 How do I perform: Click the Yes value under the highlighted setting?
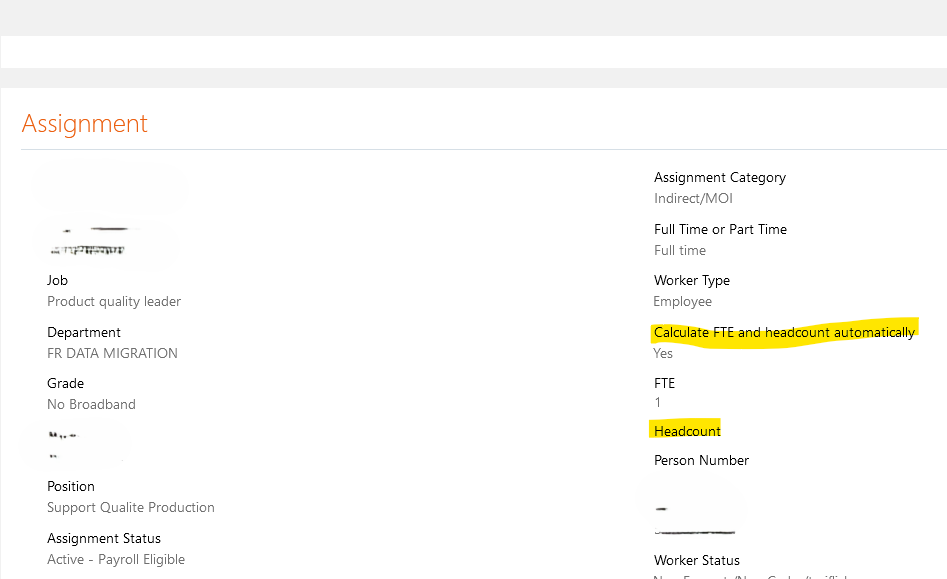click(662, 353)
